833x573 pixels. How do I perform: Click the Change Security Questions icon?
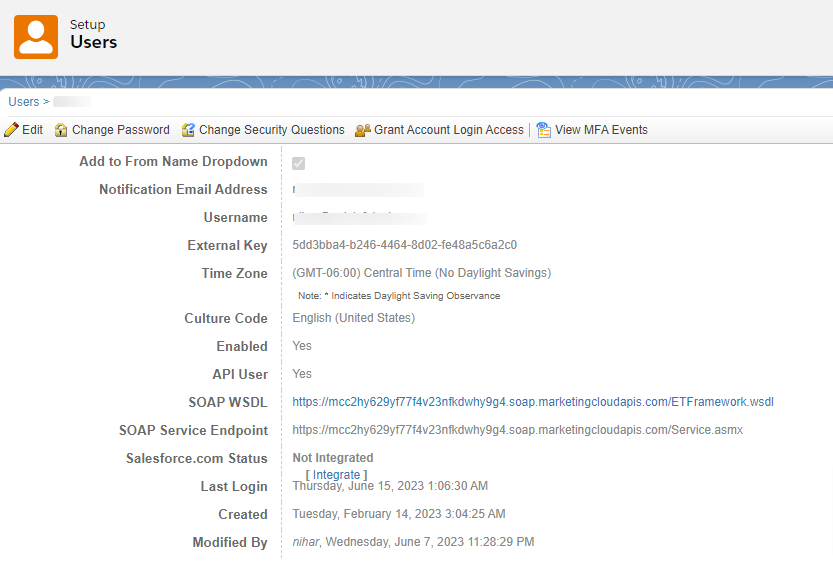[188, 130]
